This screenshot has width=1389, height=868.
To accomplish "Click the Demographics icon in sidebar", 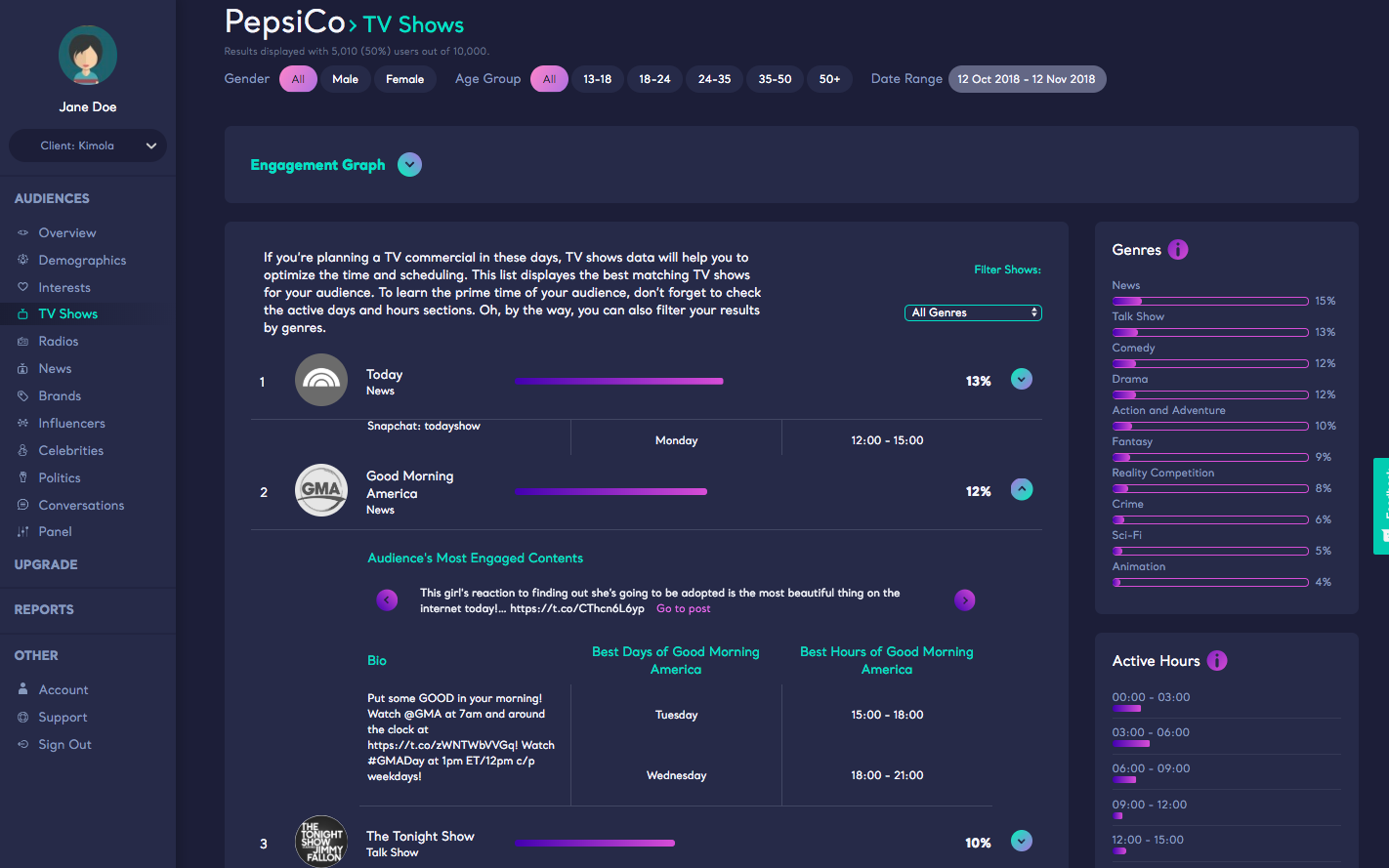I will pos(23,260).
